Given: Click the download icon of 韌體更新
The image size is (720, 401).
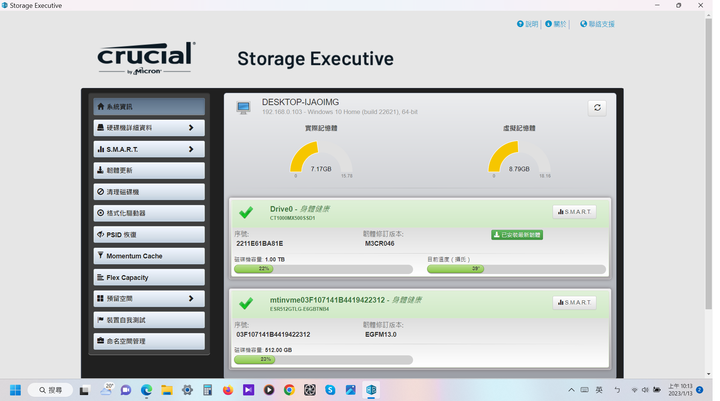Looking at the screenshot, I should (x=101, y=170).
